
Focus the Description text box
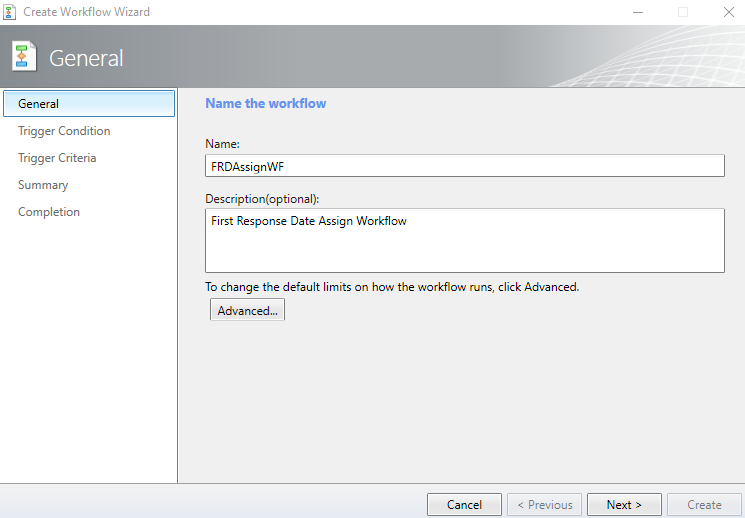[465, 240]
